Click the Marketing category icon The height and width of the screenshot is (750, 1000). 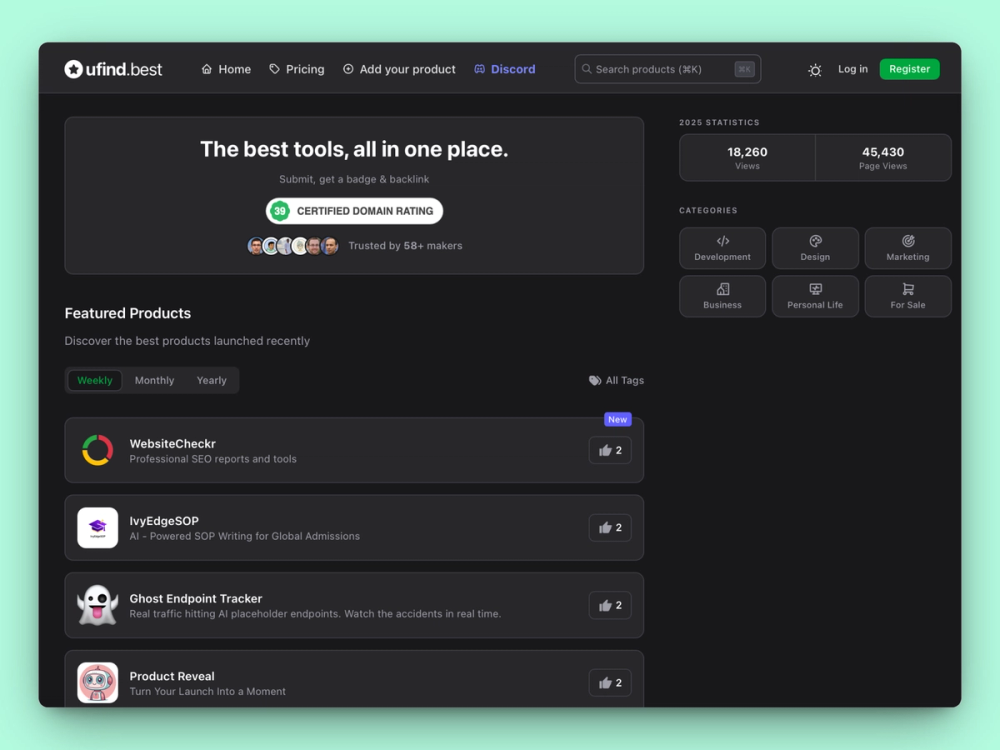(x=908, y=242)
